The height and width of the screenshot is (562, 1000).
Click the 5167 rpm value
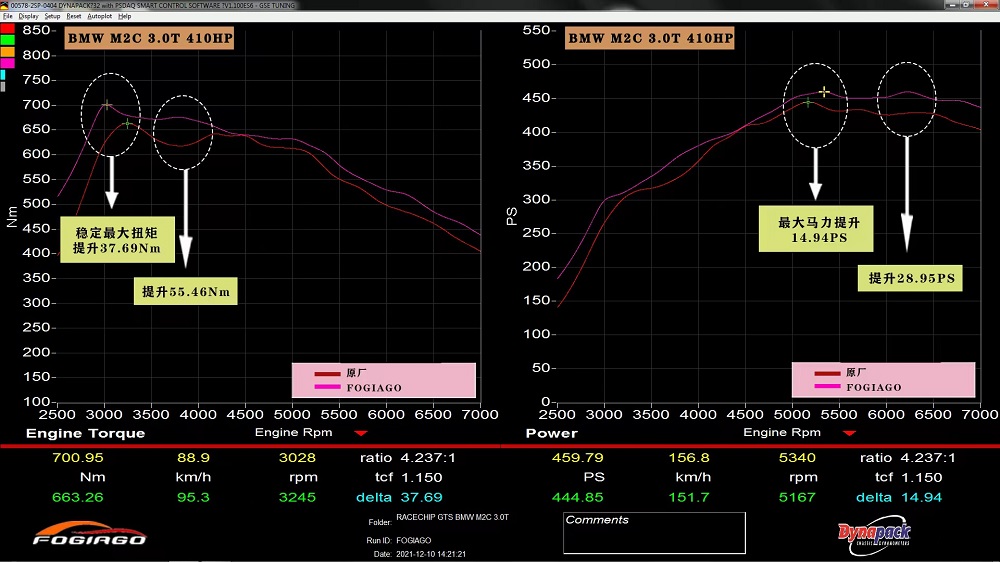797,497
